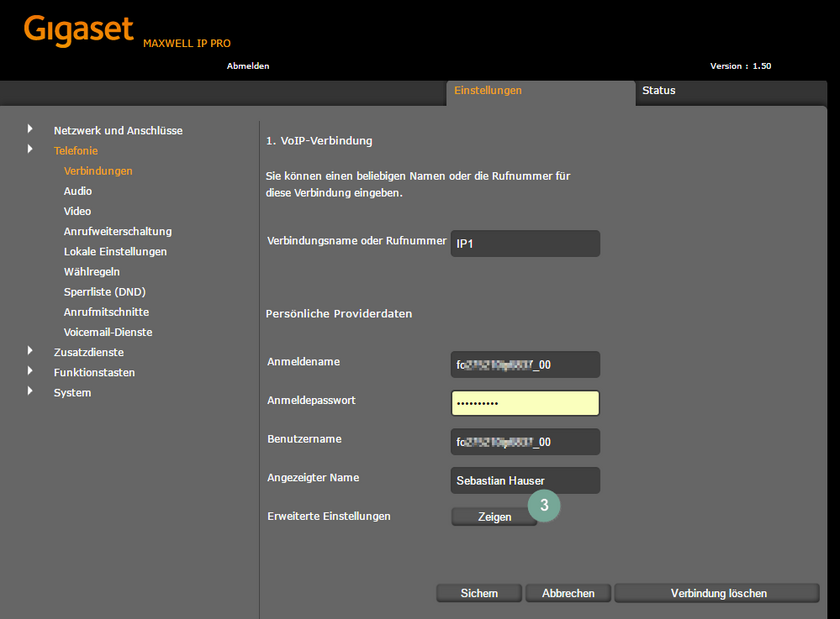This screenshot has width=840, height=619.
Task: Open Audio settings in sidebar
Action: click(x=78, y=191)
